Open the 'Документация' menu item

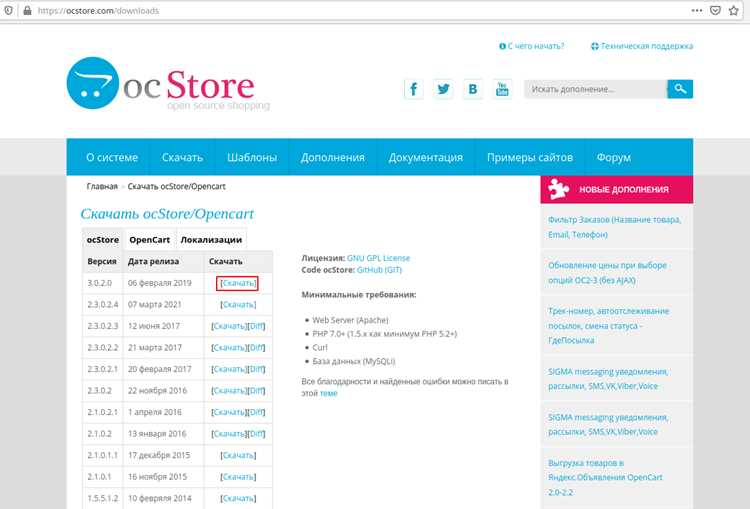tap(426, 157)
